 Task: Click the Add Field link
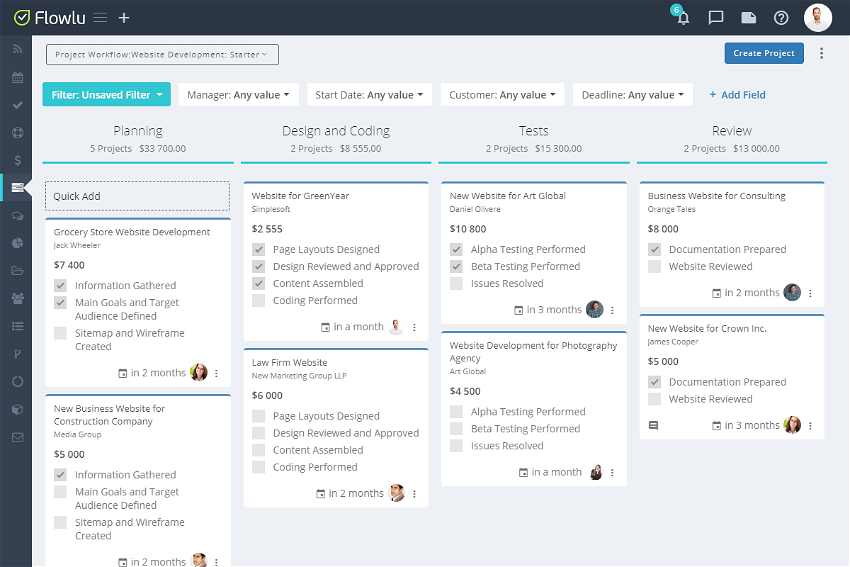pos(737,95)
